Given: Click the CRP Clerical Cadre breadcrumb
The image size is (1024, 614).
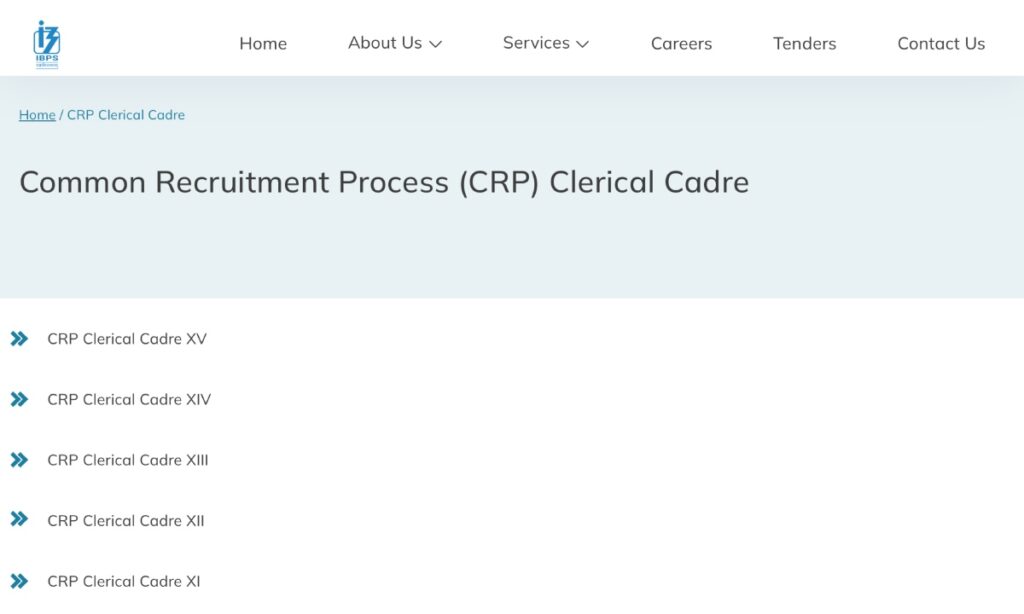Looking at the screenshot, I should tap(126, 115).
